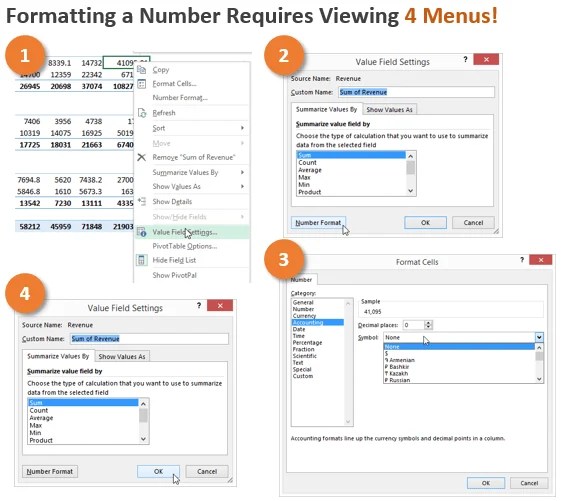The width and height of the screenshot is (561, 501).
Task: Select Value Field Settings... menu entry
Action: (x=192, y=232)
